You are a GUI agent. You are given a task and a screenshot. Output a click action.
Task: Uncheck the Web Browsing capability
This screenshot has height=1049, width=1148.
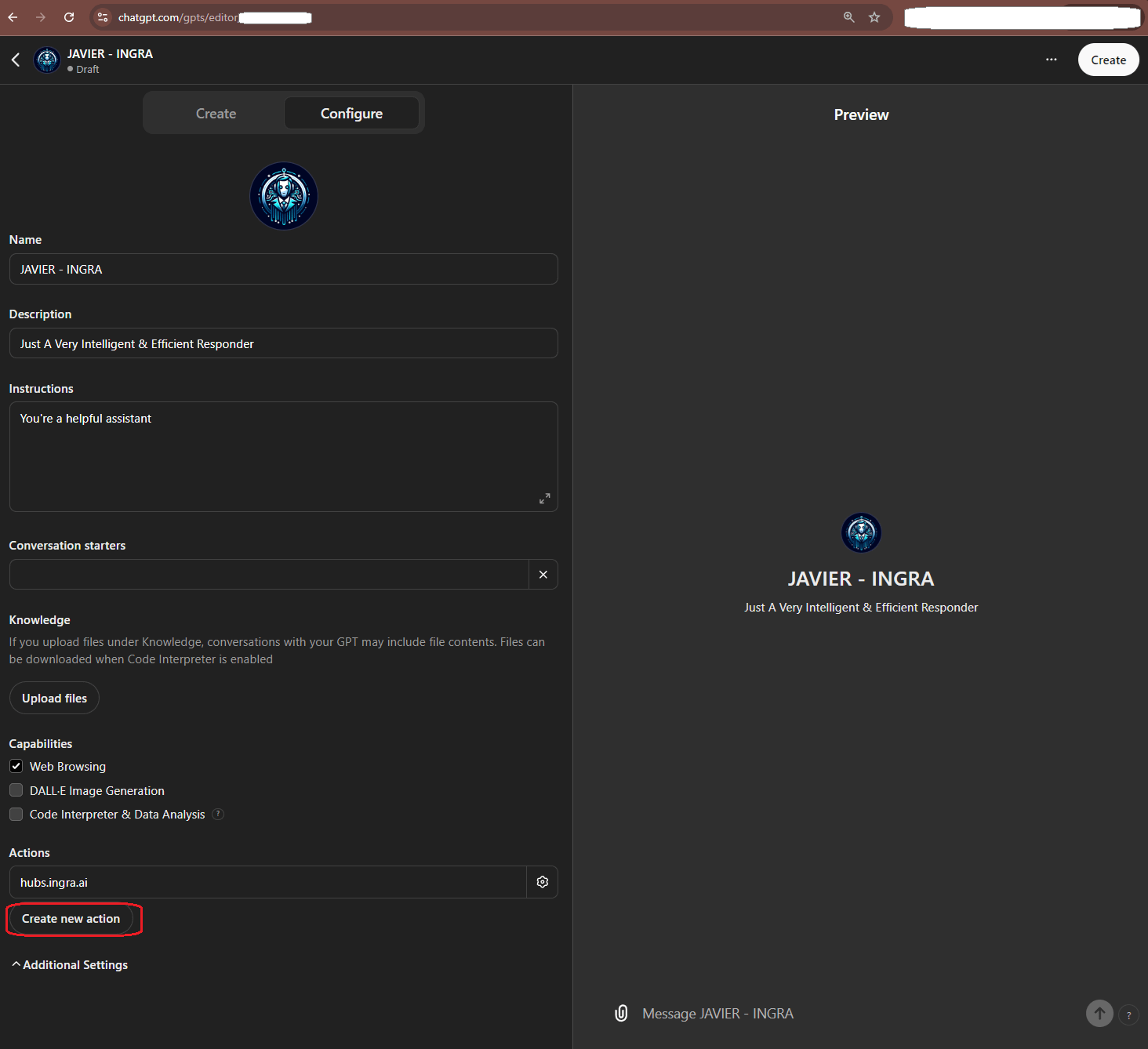point(16,766)
